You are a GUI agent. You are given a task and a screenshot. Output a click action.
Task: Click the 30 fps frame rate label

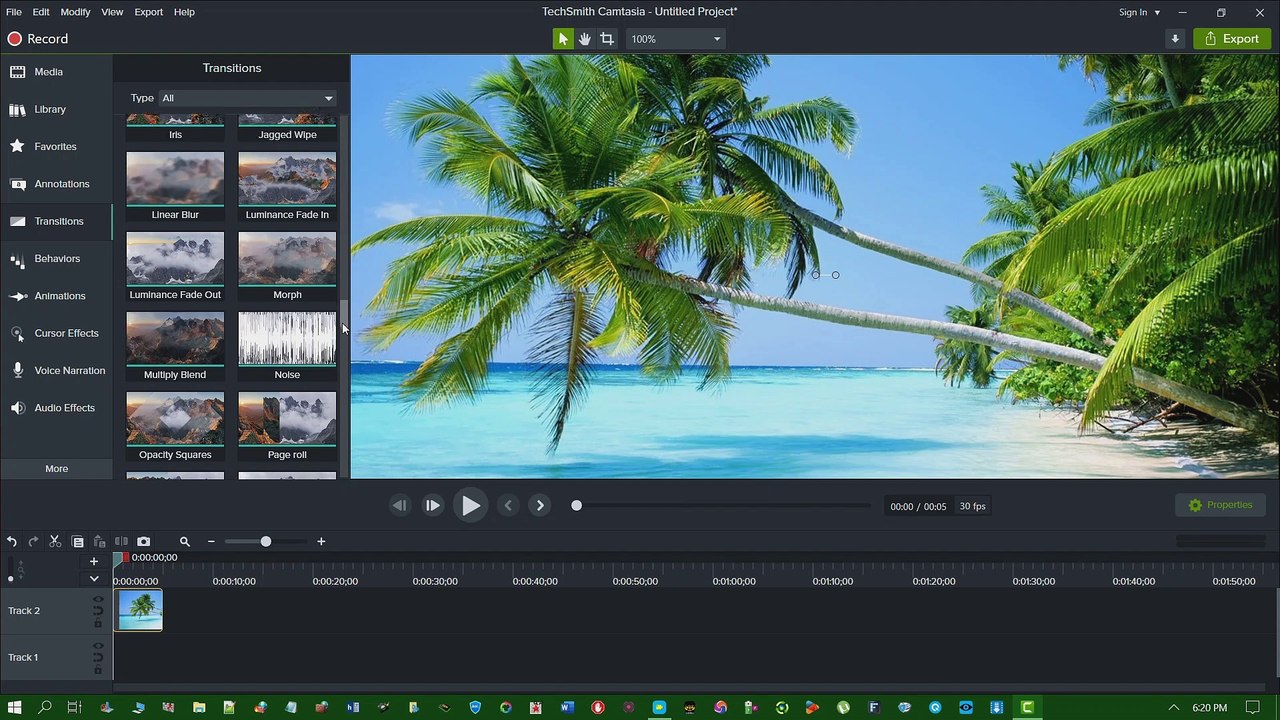pyautogui.click(x=972, y=506)
